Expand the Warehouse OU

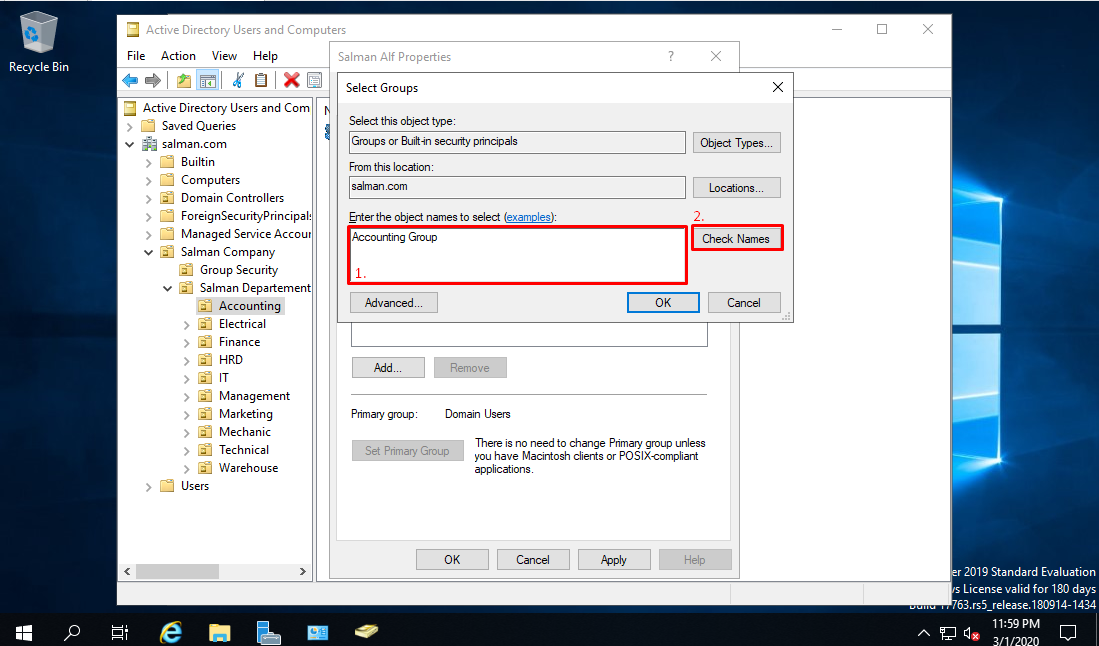coord(186,469)
